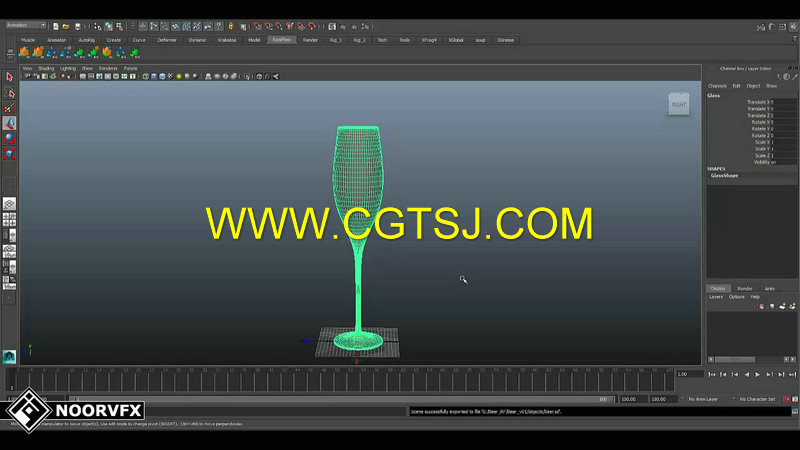Click the last green RealFlow shelf icon
This screenshot has width=800, height=450.
(x=135, y=52)
